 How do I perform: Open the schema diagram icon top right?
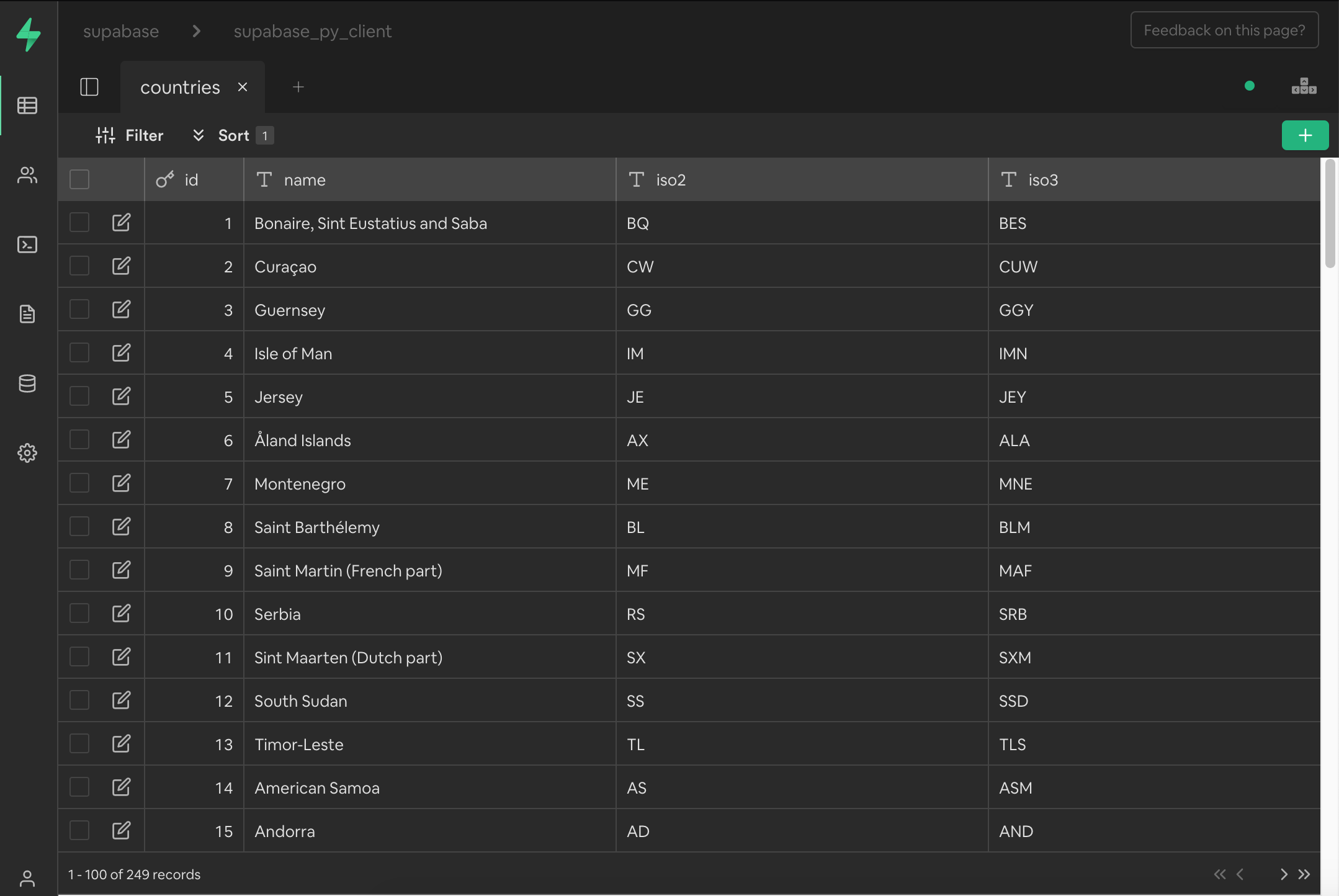[1304, 86]
